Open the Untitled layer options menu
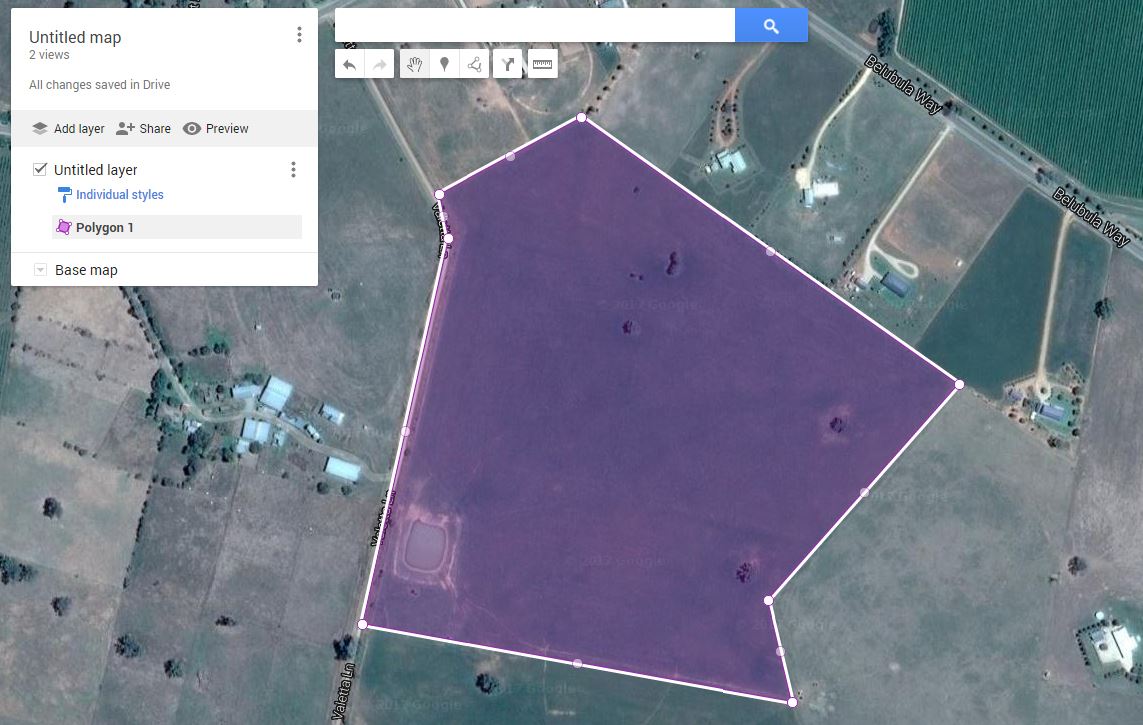 (293, 169)
